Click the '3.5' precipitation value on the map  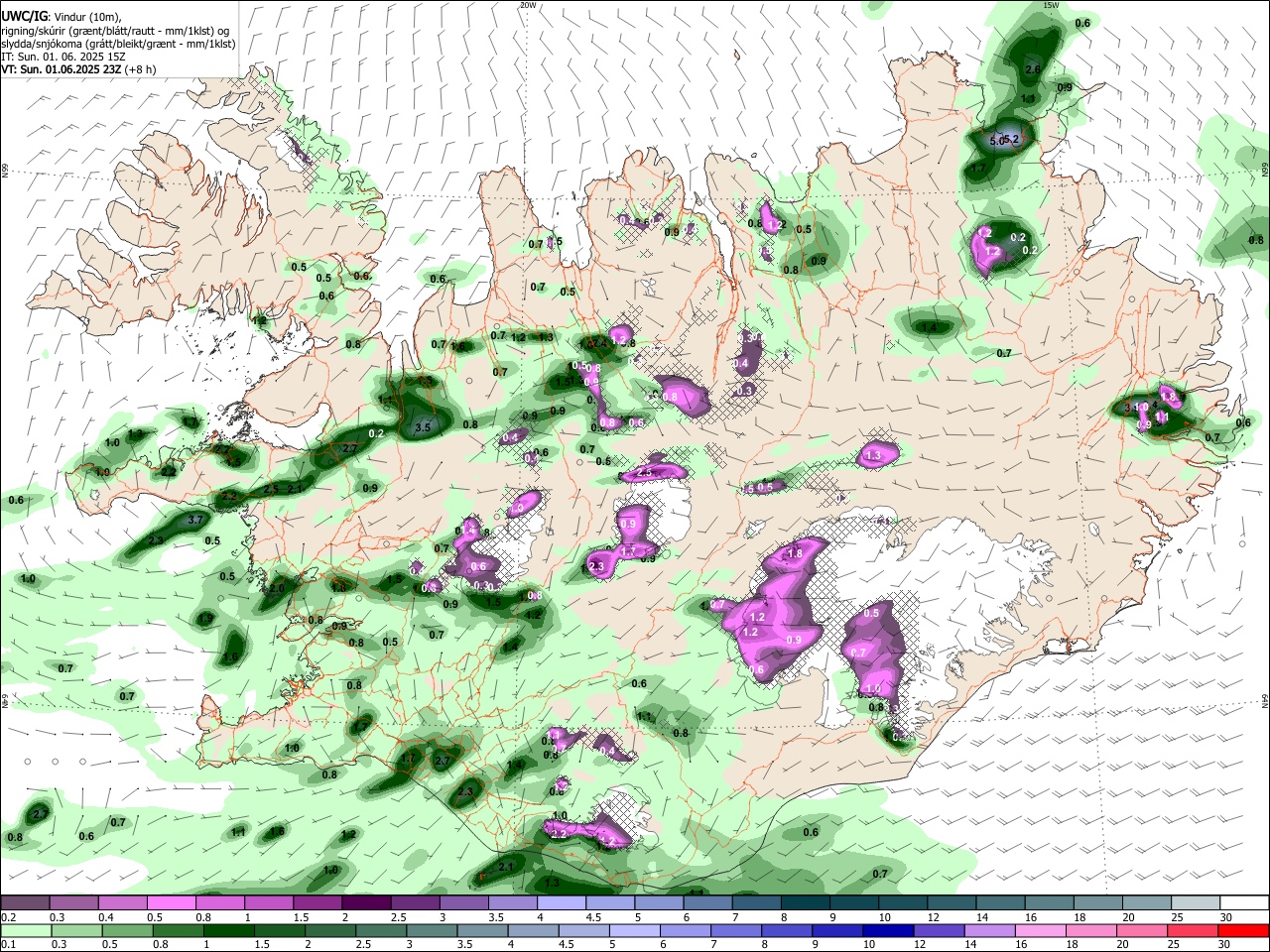coord(423,427)
